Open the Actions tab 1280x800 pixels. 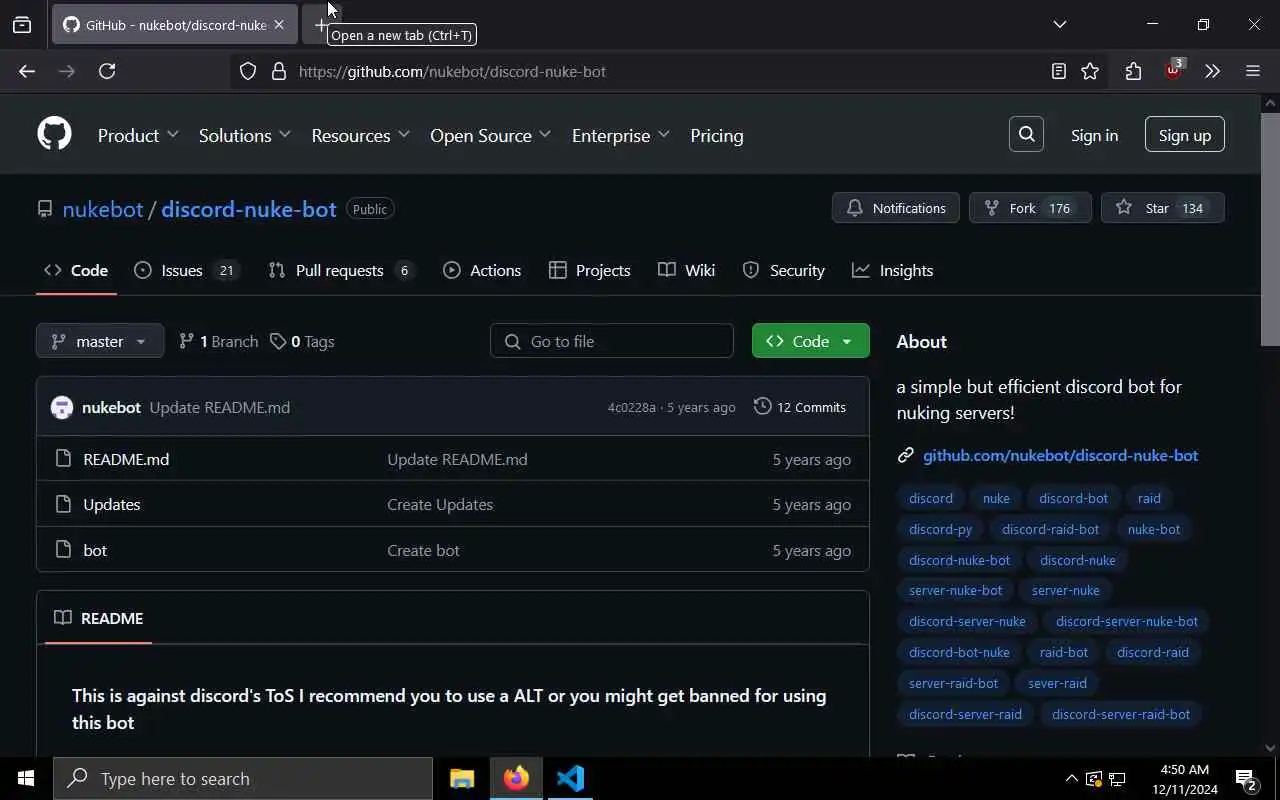[482, 270]
